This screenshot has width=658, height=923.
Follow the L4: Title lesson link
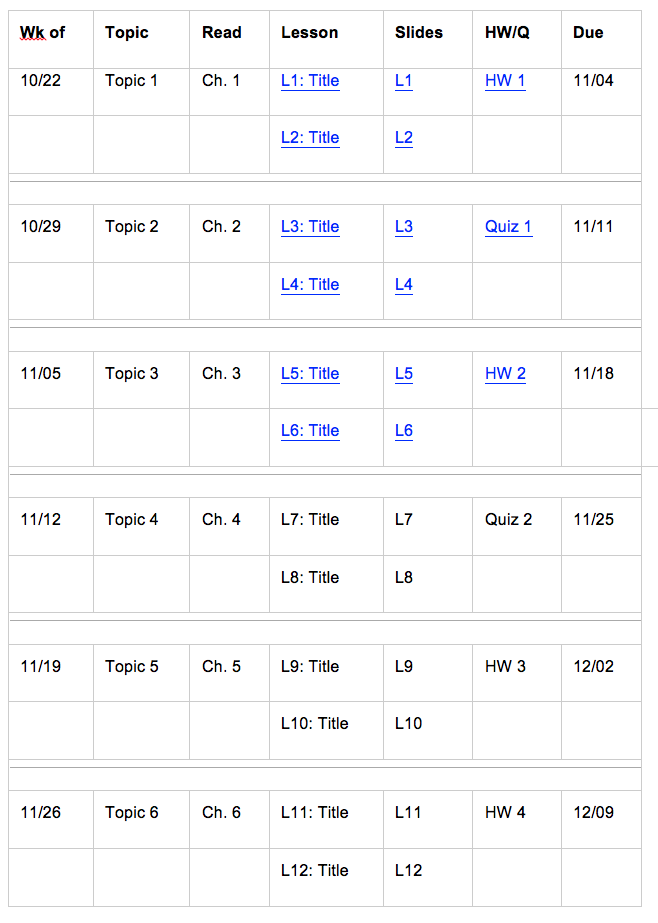tap(310, 285)
